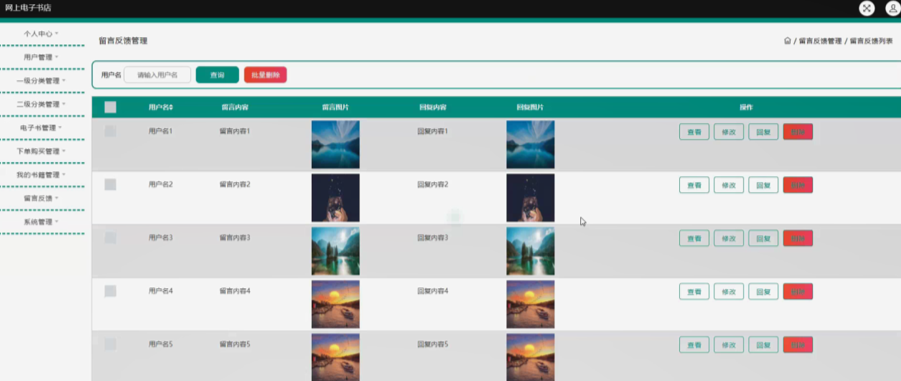The width and height of the screenshot is (901, 381).
Task: Click the fullscreen icon in top bar
Action: point(866,8)
